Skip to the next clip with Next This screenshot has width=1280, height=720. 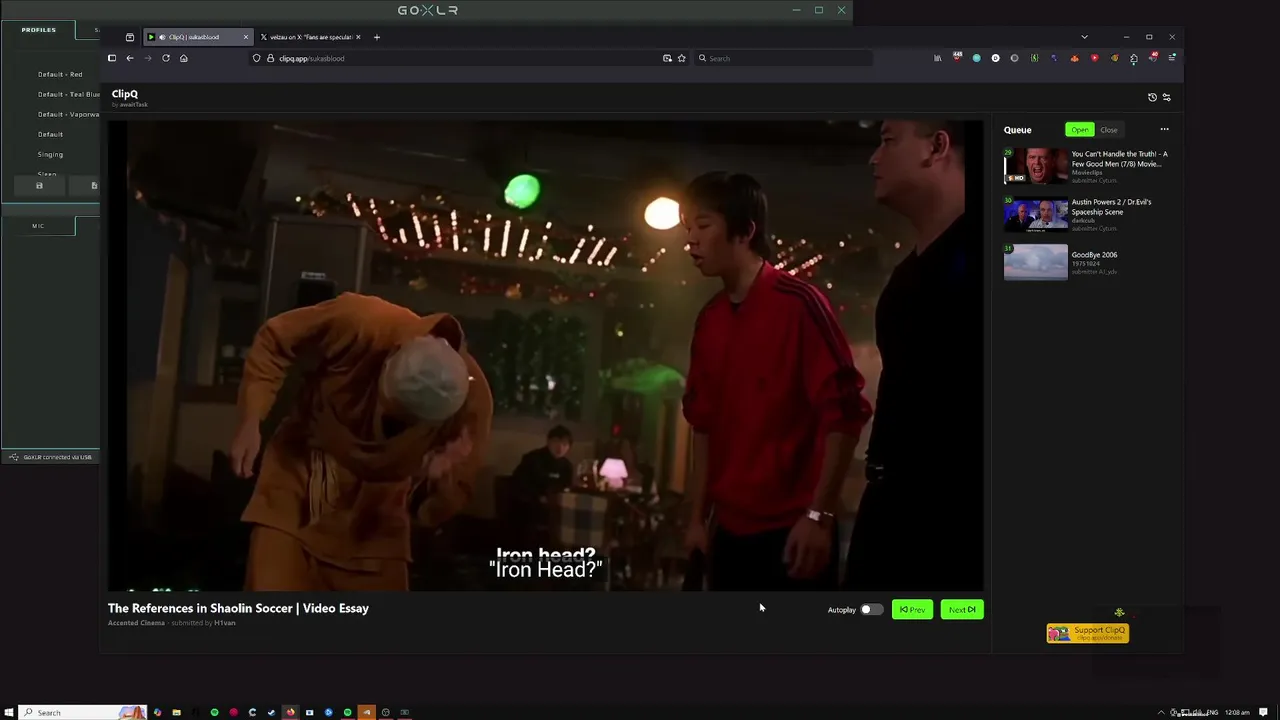point(962,609)
